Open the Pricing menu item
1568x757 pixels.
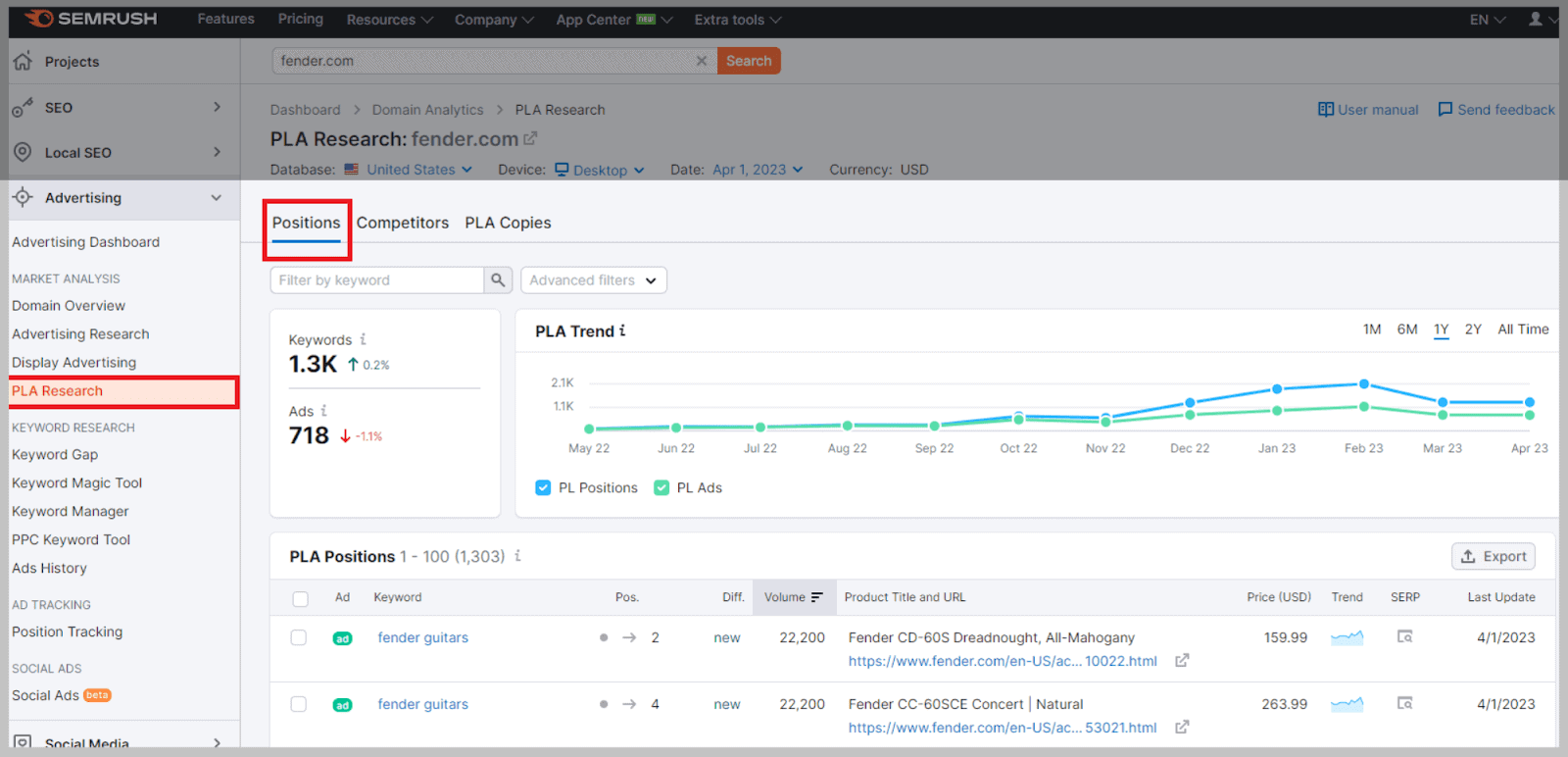(301, 19)
